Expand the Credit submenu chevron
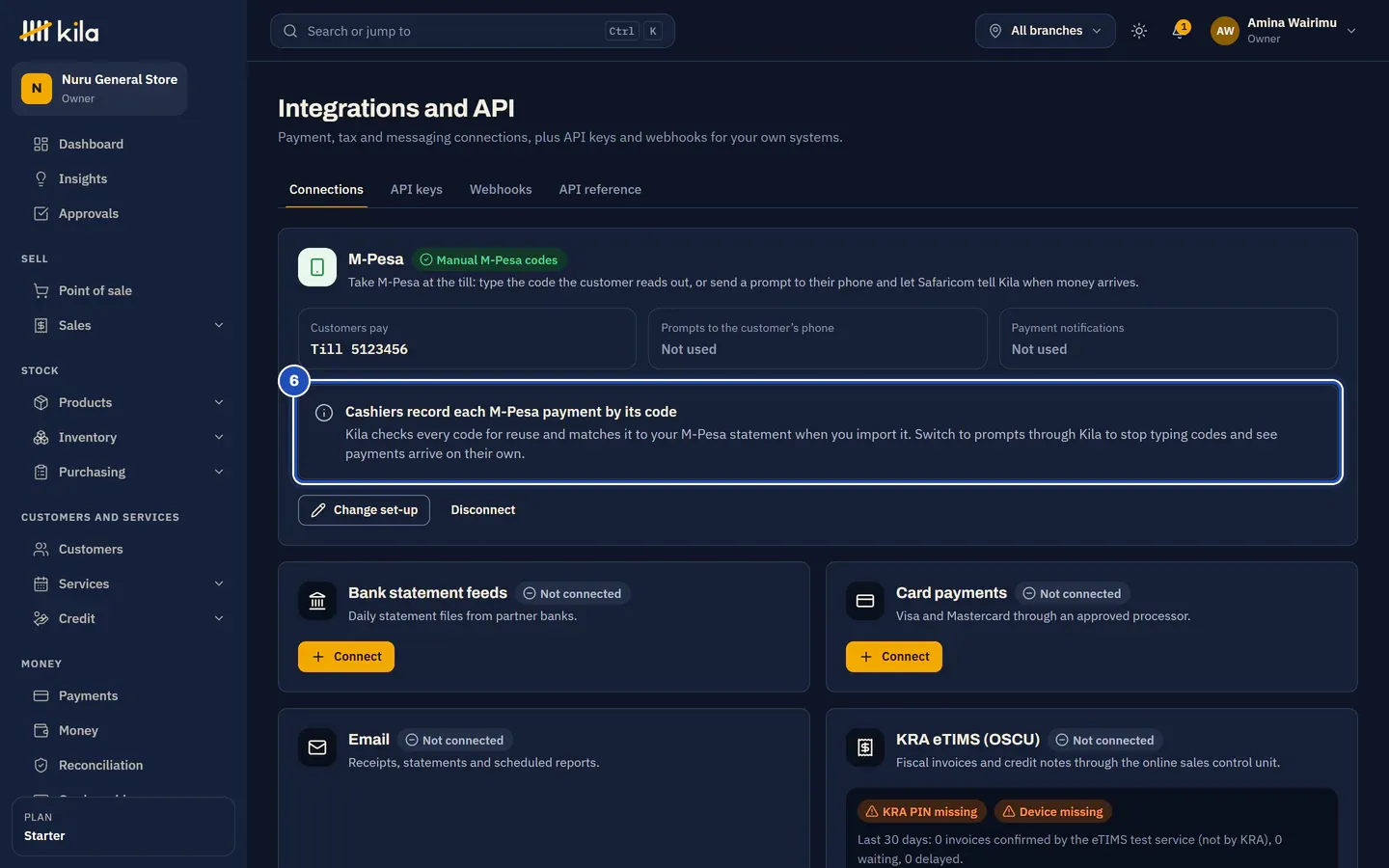Image resolution: width=1389 pixels, height=868 pixels. pyautogui.click(x=219, y=619)
